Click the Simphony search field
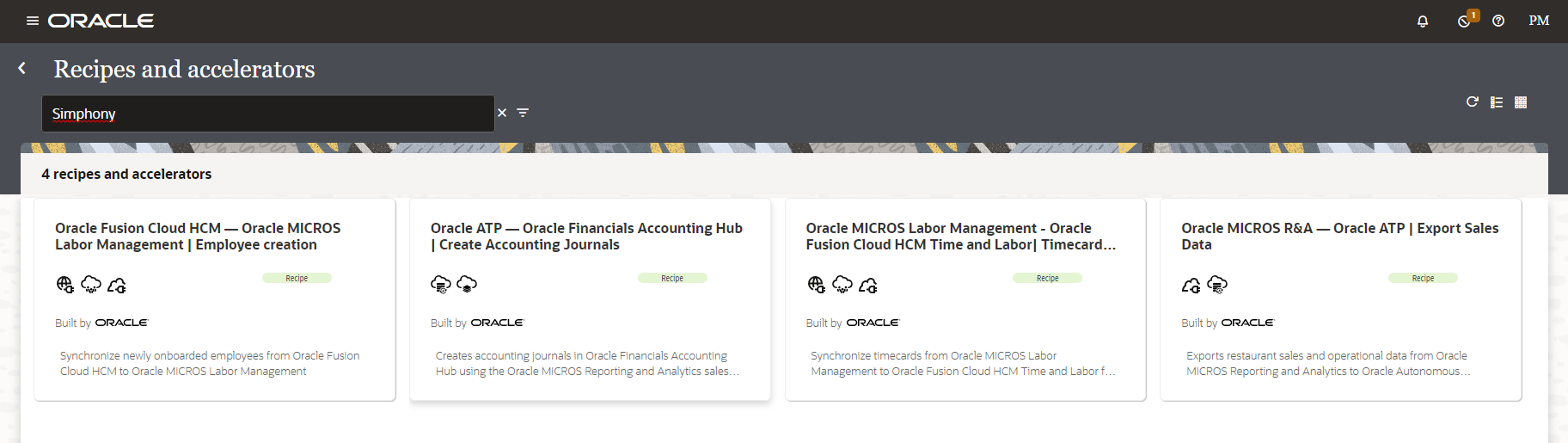 (267, 114)
